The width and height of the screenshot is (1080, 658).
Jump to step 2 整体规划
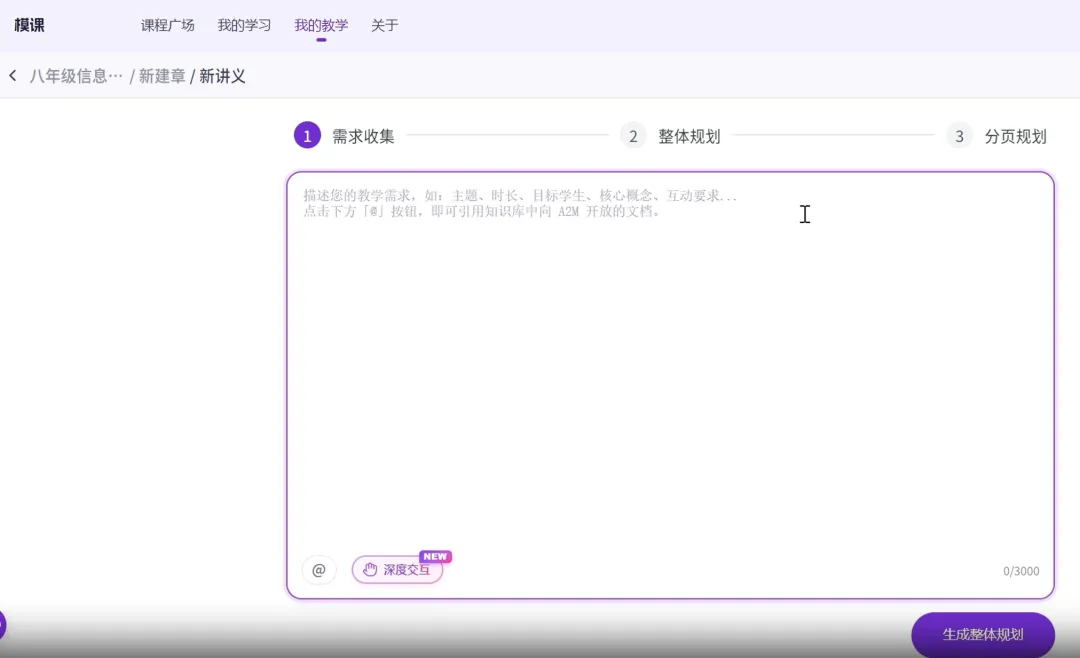point(670,136)
